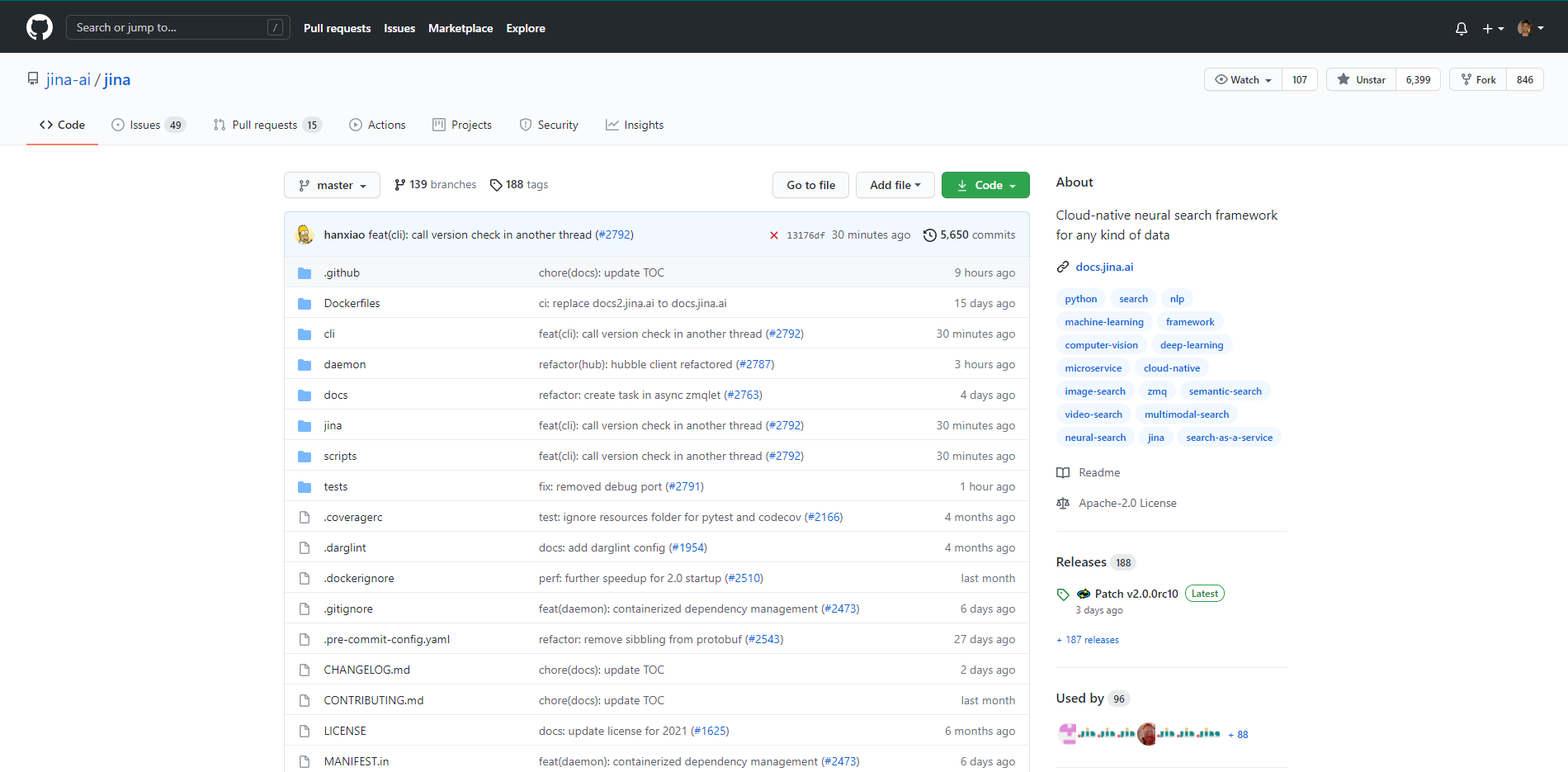
Task: Open the LICENSE file icon
Action: [x=305, y=731]
